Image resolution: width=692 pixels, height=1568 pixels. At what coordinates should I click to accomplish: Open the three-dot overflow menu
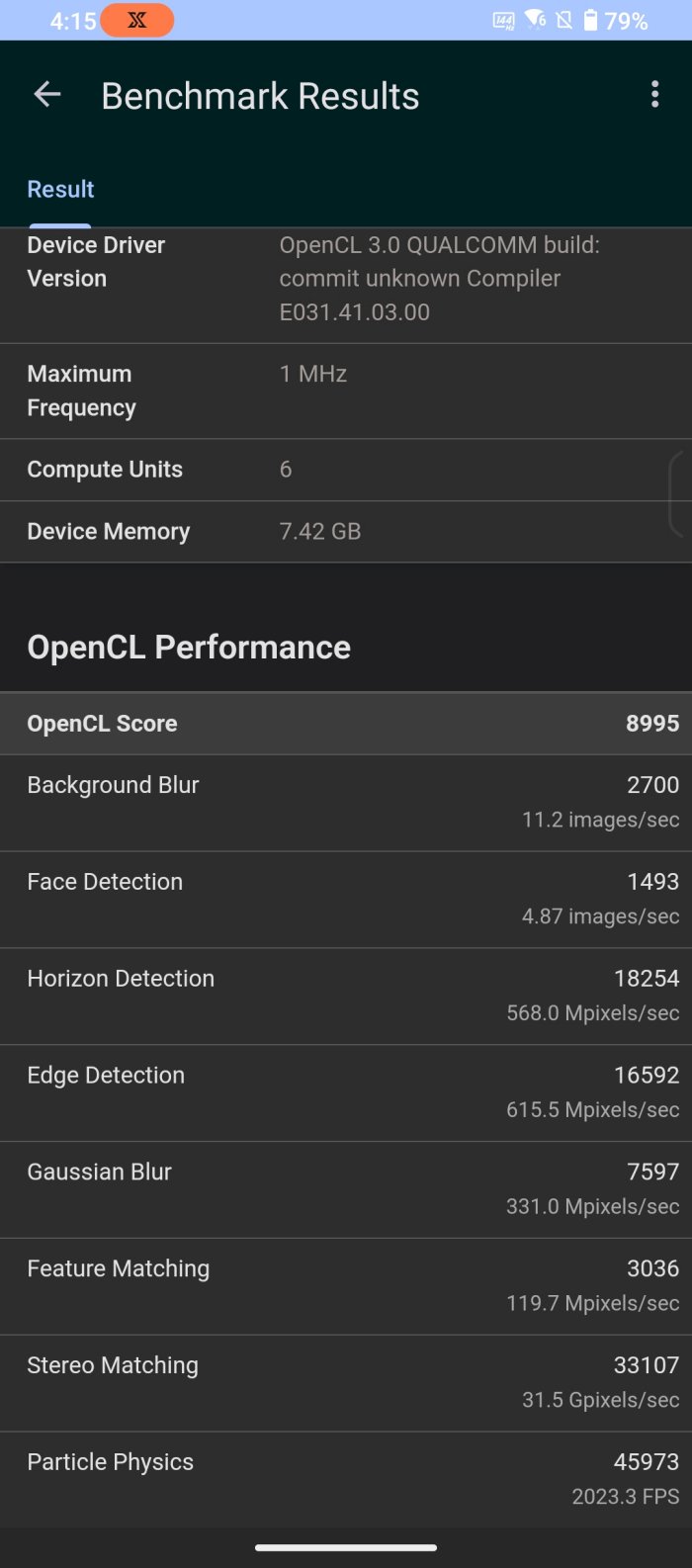(x=654, y=95)
